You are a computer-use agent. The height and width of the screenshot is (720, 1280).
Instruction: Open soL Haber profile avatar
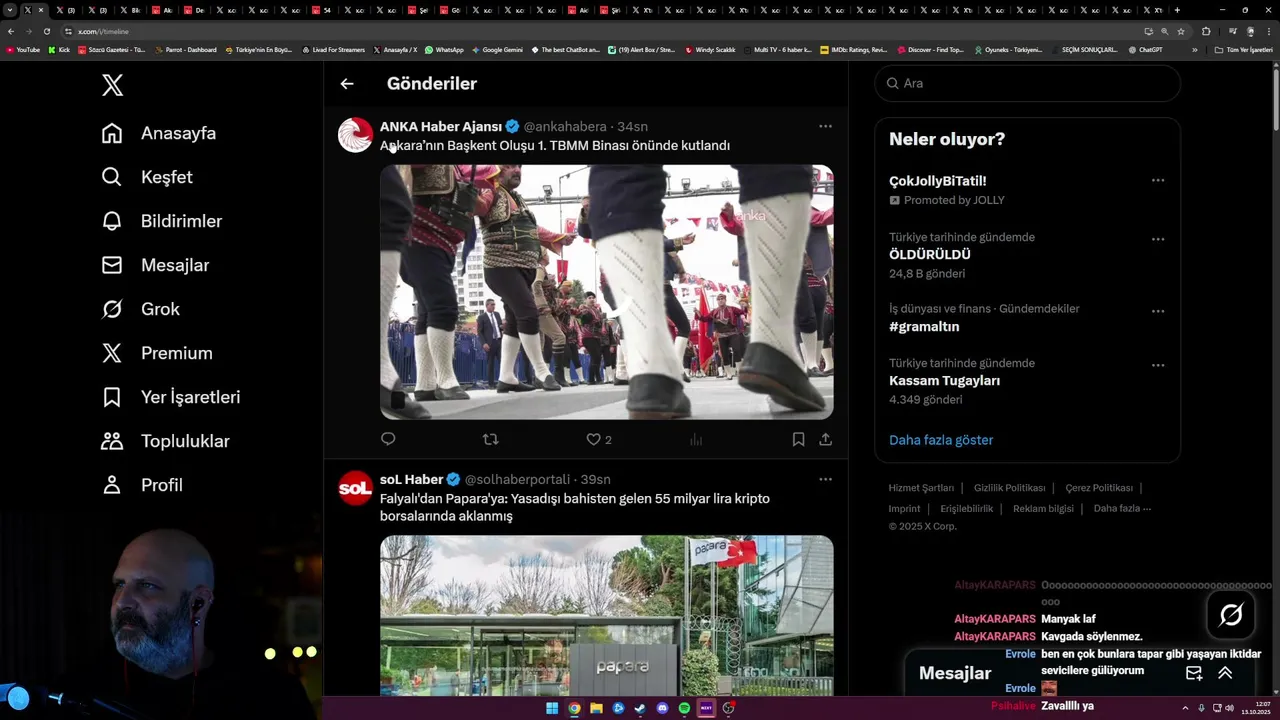point(355,488)
